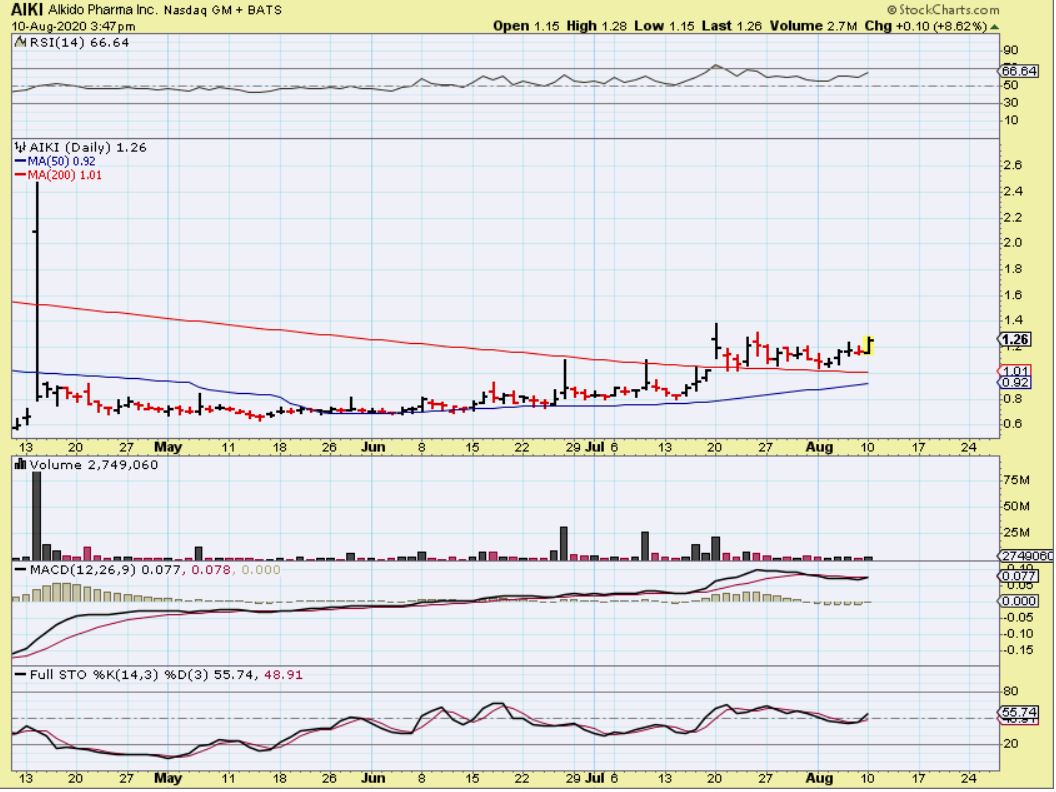Click the tallest volume bar in April
This screenshot has width=1056, height=792.
pyautogui.click(x=36, y=516)
